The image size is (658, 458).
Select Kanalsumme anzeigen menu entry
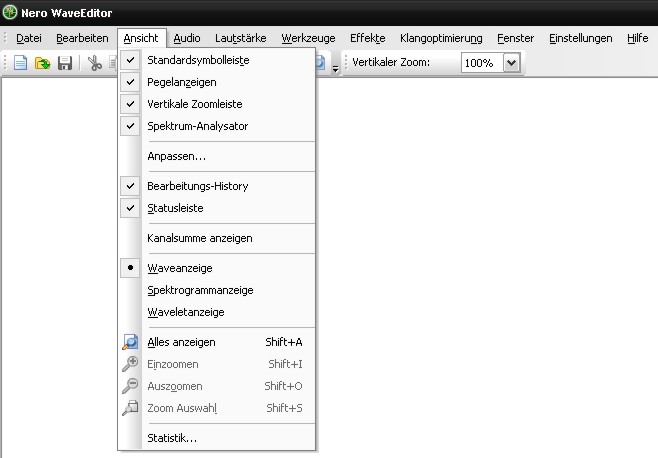[217, 238]
